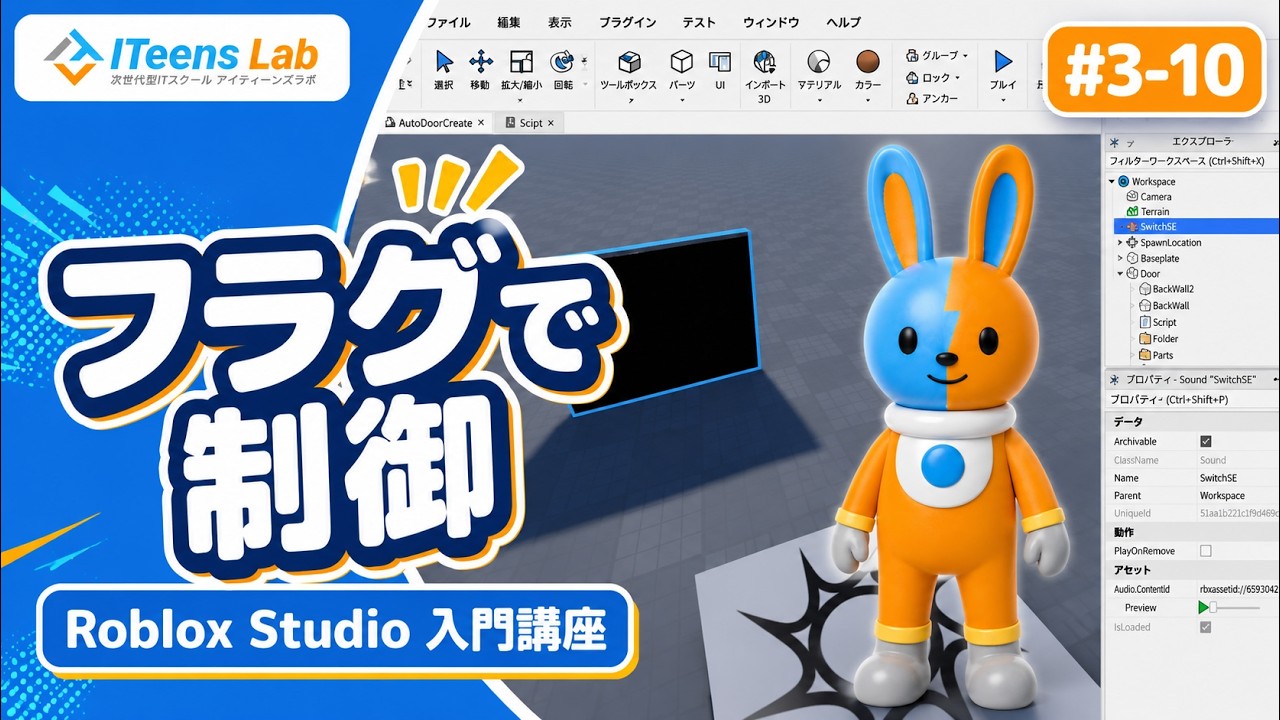Click the Properties filter field

point(1190,400)
